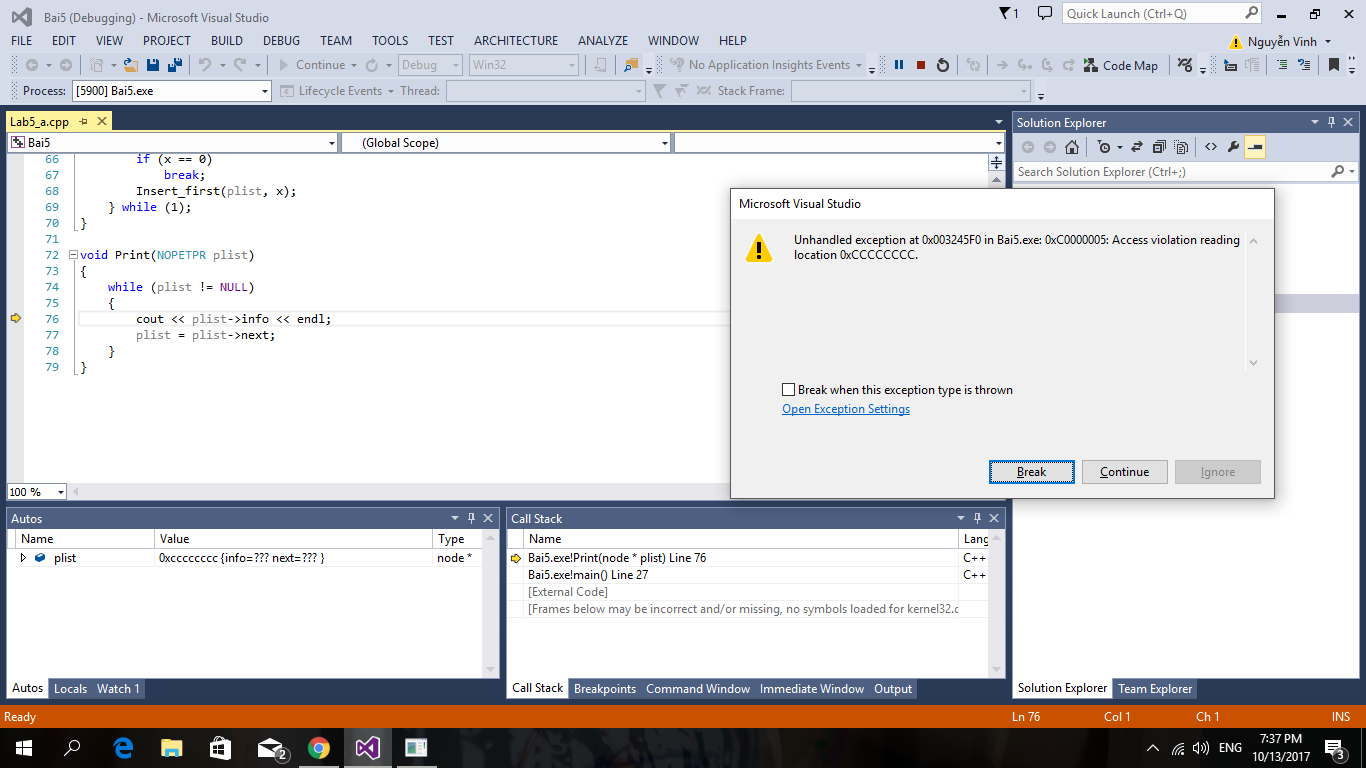Open Visual Studio from the Windows taskbar
This screenshot has height=768, width=1366.
pyautogui.click(x=367, y=747)
